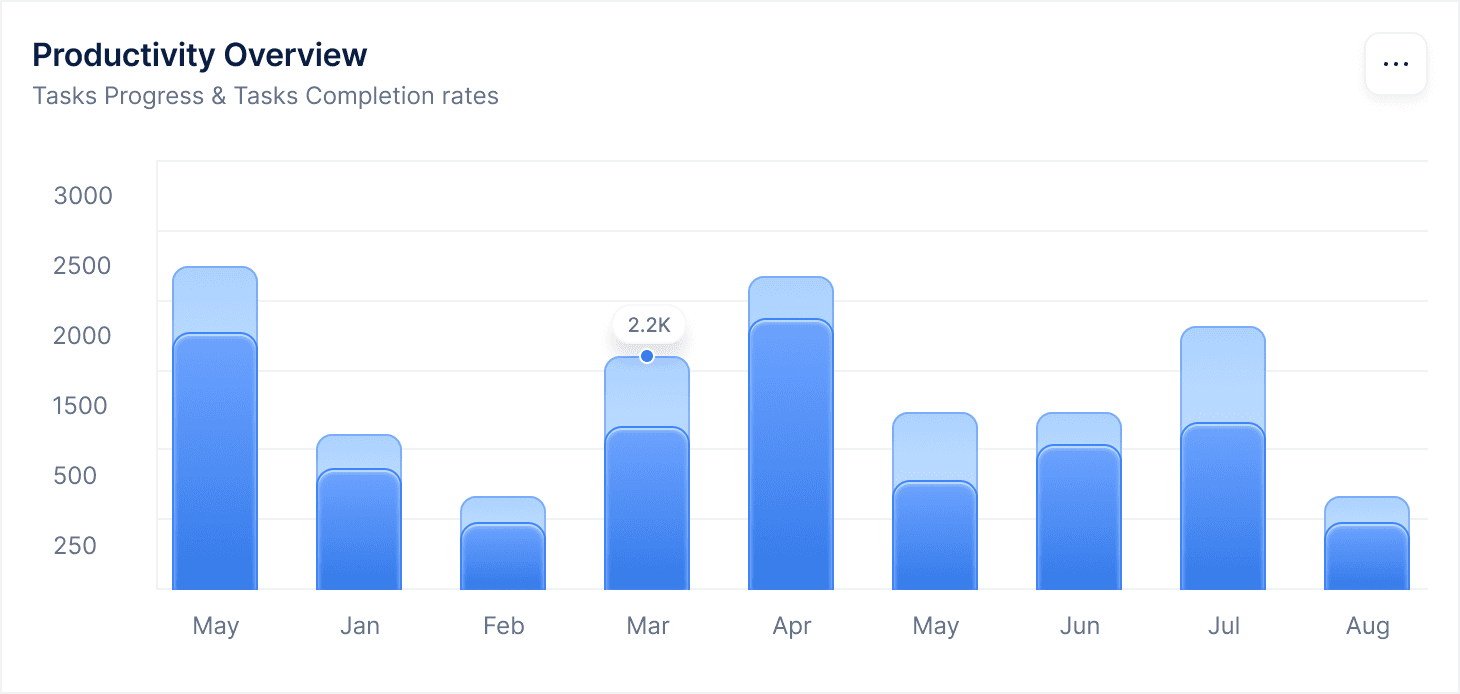Click the lighter top segment of Jul bar
The height and width of the screenshot is (694, 1460).
(1223, 375)
